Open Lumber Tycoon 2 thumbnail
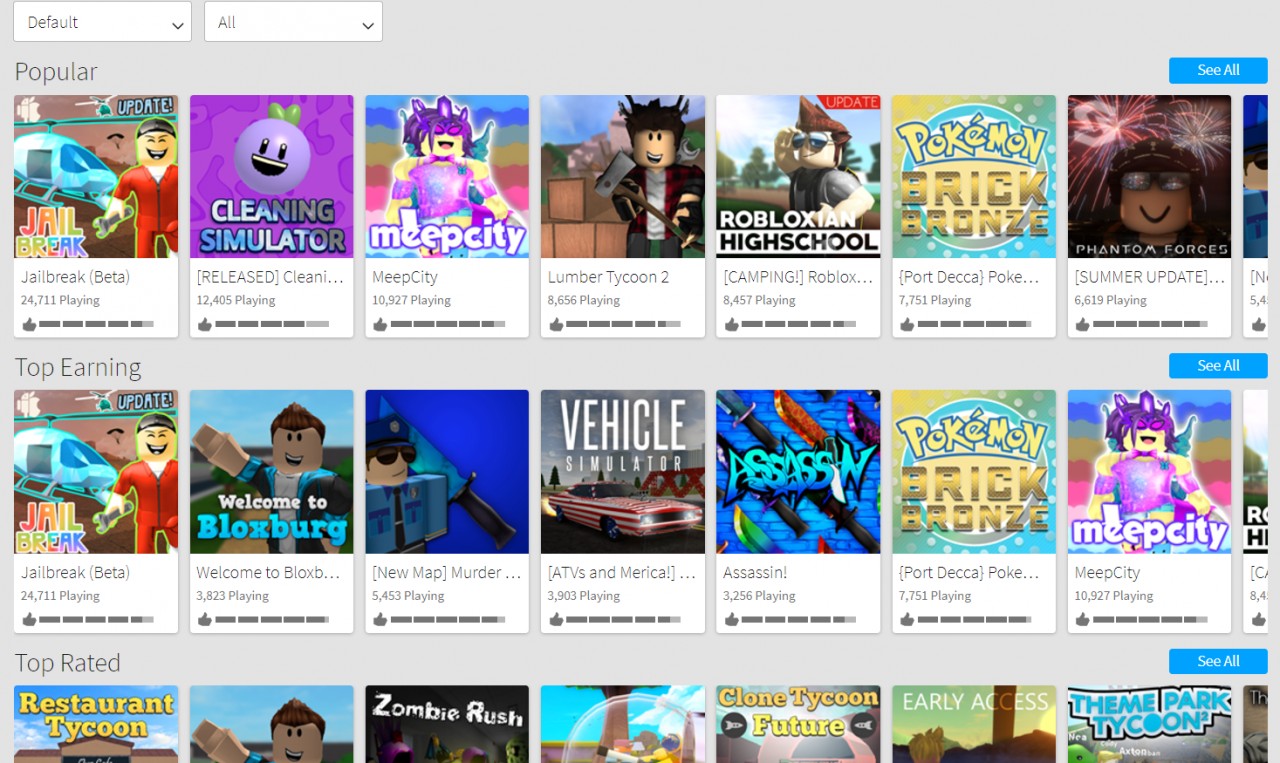Viewport: 1280px width, 763px height. coord(623,177)
